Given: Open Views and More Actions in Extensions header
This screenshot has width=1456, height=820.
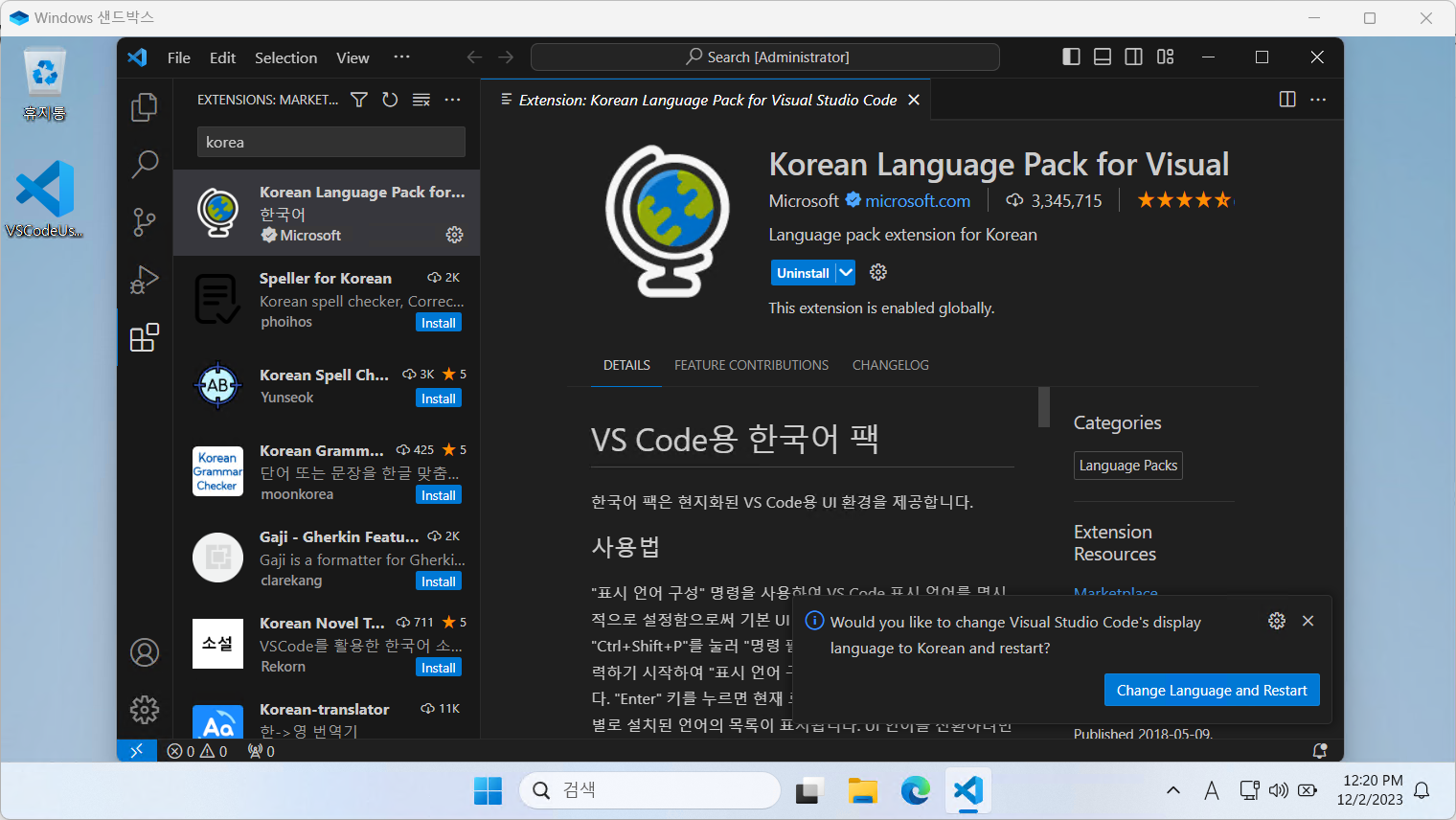Looking at the screenshot, I should pos(452,100).
